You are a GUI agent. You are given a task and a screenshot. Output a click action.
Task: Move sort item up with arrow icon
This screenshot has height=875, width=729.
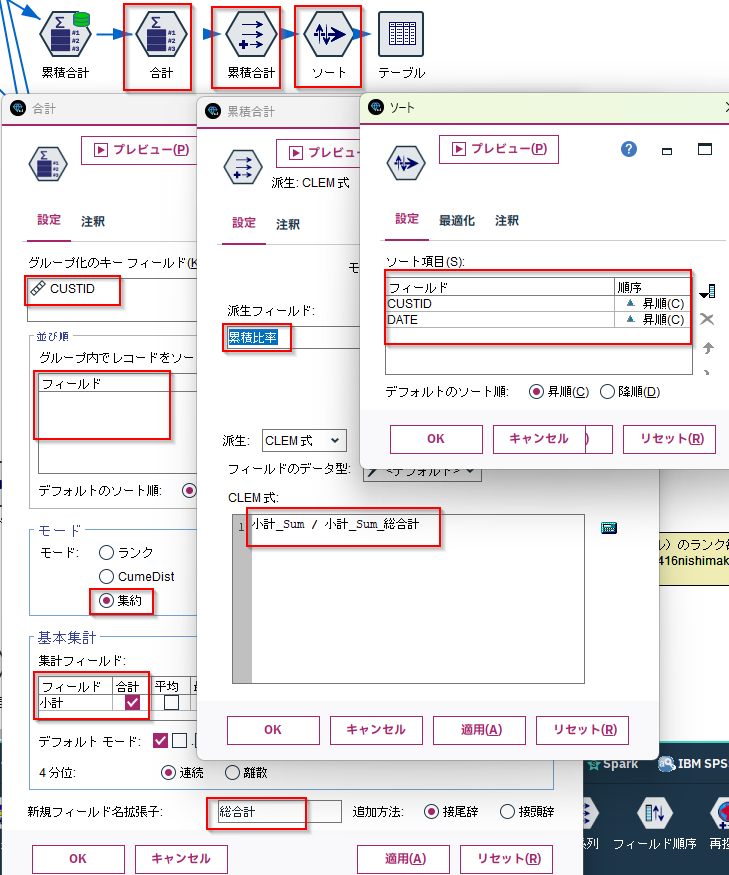click(x=708, y=348)
